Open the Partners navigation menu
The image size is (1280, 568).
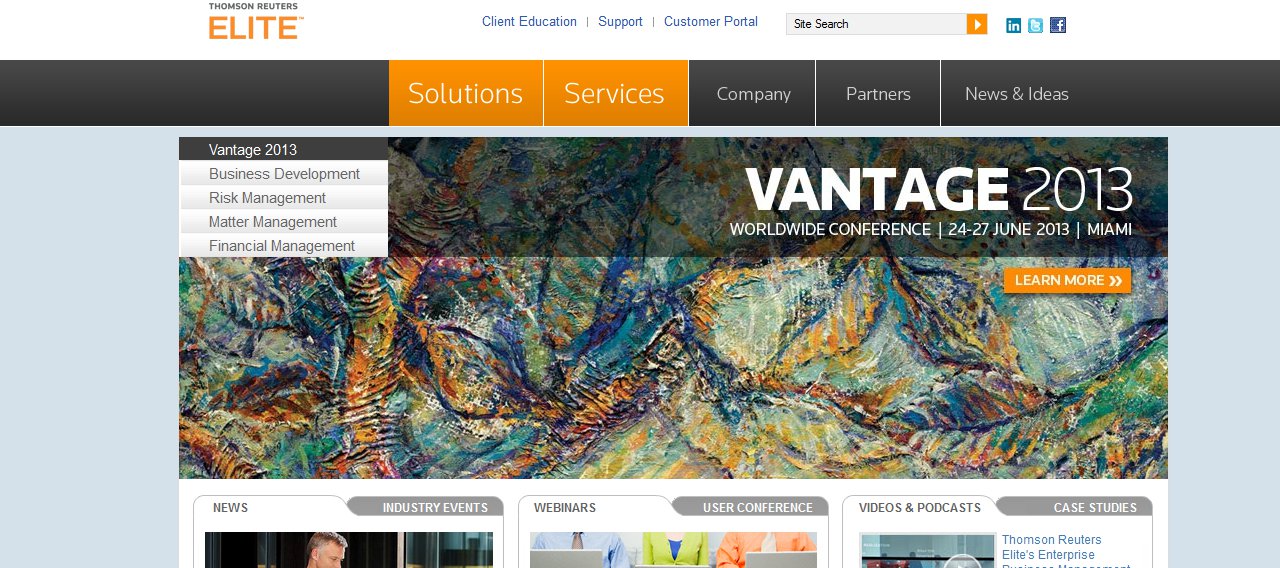tap(878, 93)
